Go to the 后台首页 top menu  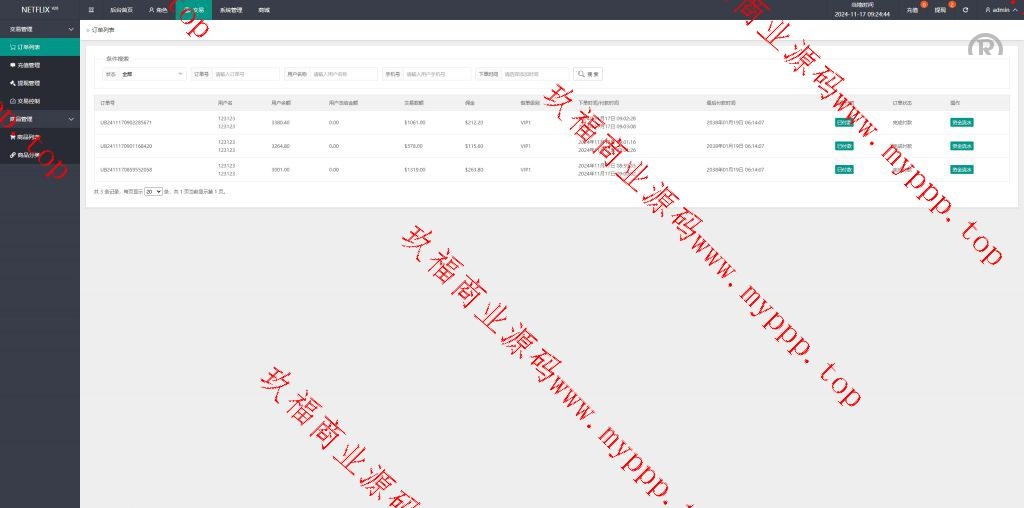tap(121, 10)
